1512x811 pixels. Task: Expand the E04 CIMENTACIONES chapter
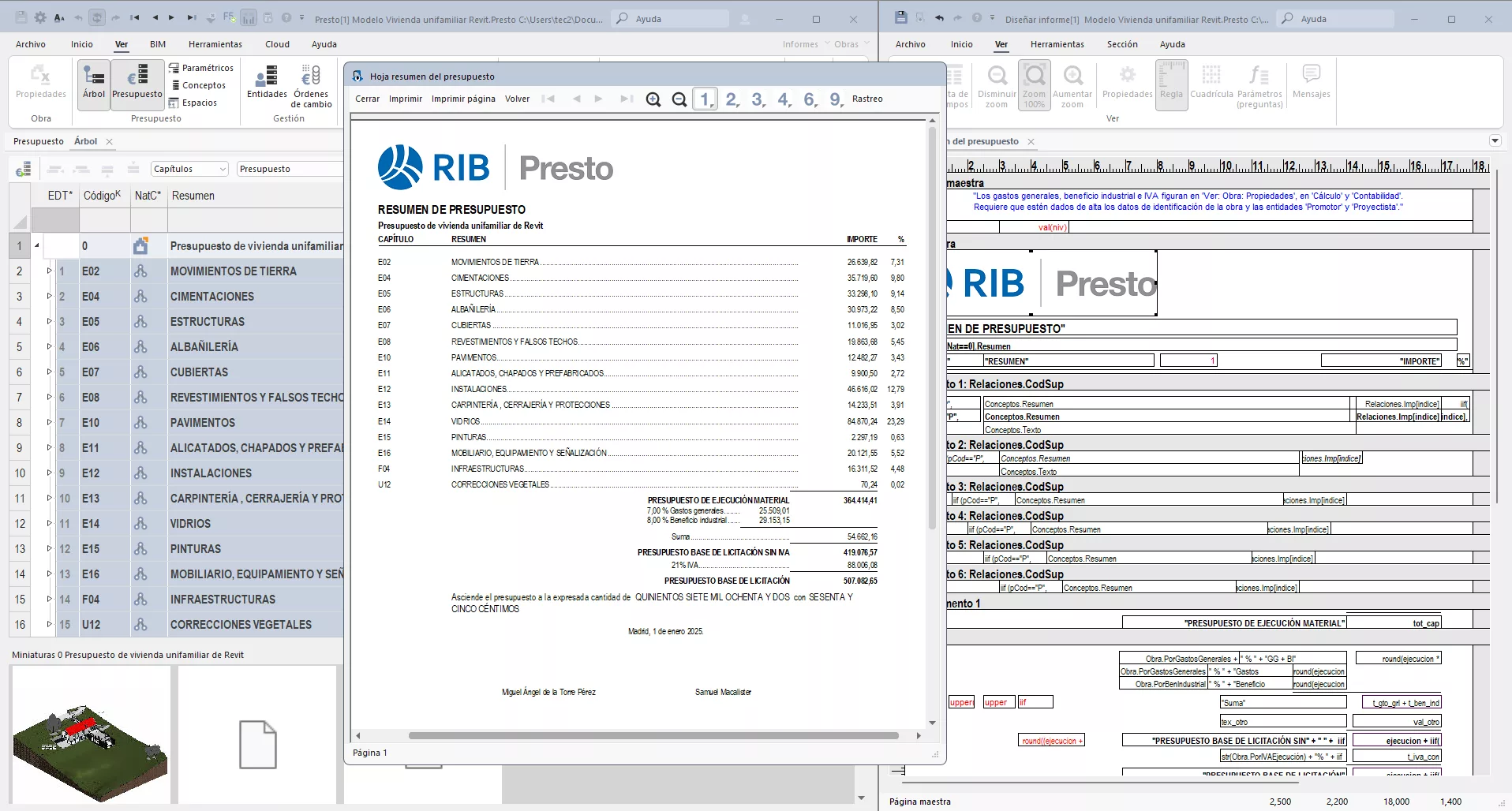[48, 297]
